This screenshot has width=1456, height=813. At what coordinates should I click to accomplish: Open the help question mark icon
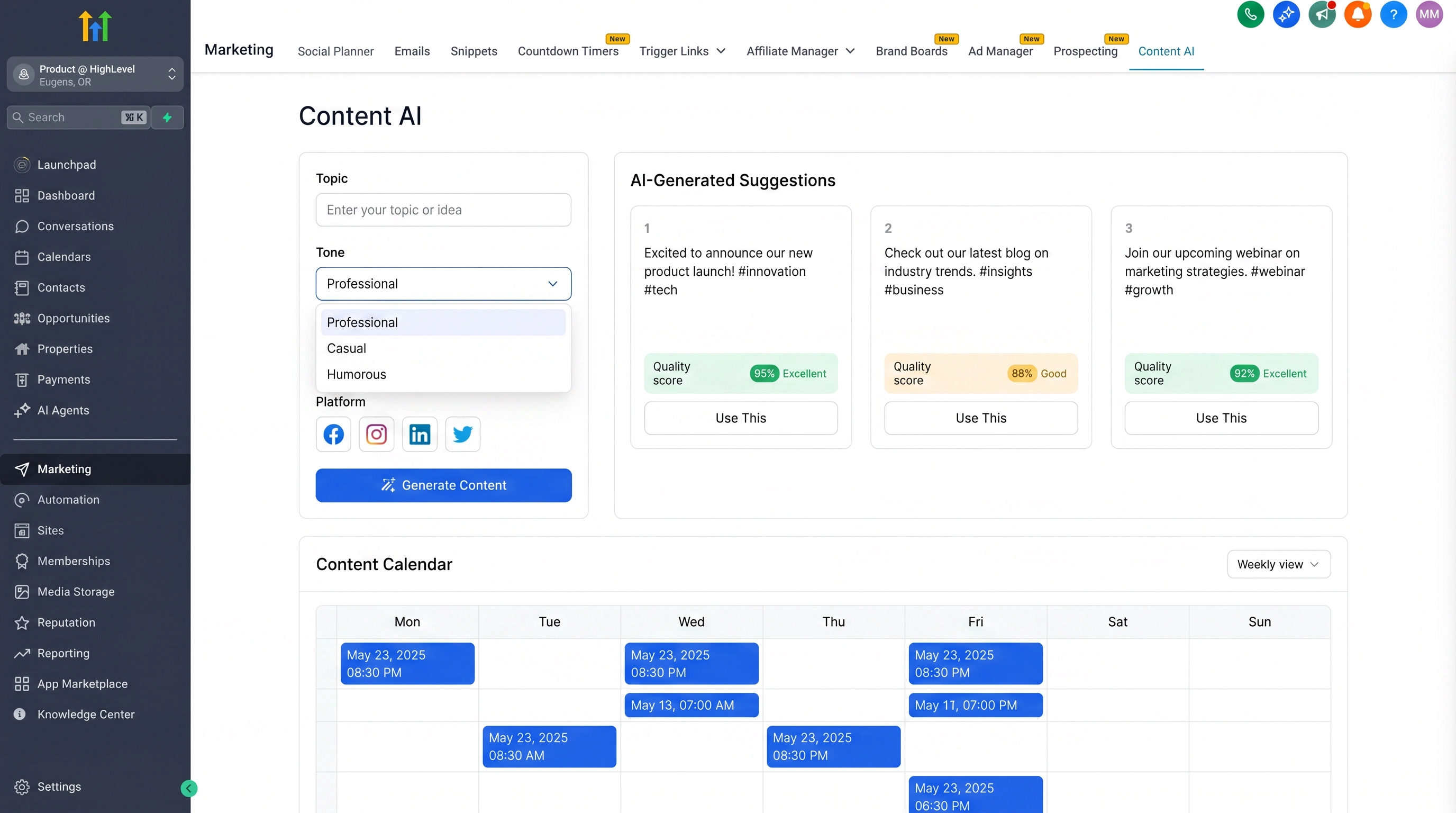(1393, 14)
